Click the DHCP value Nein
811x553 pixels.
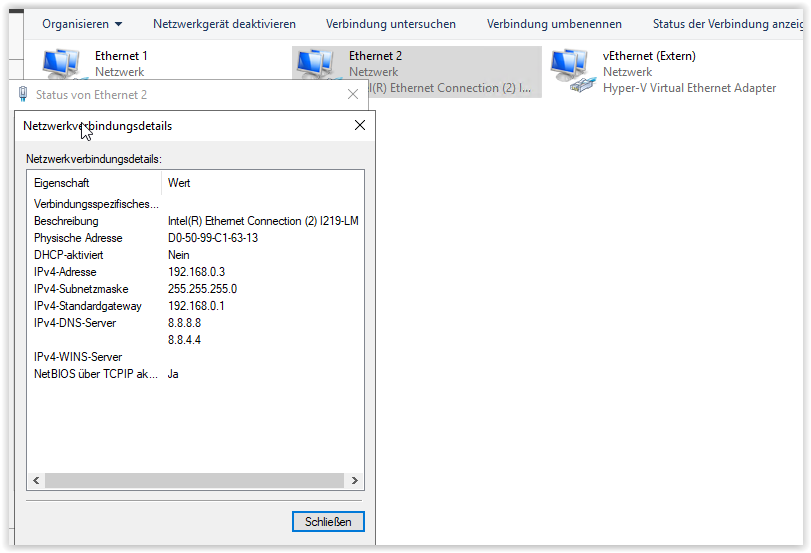(x=179, y=255)
